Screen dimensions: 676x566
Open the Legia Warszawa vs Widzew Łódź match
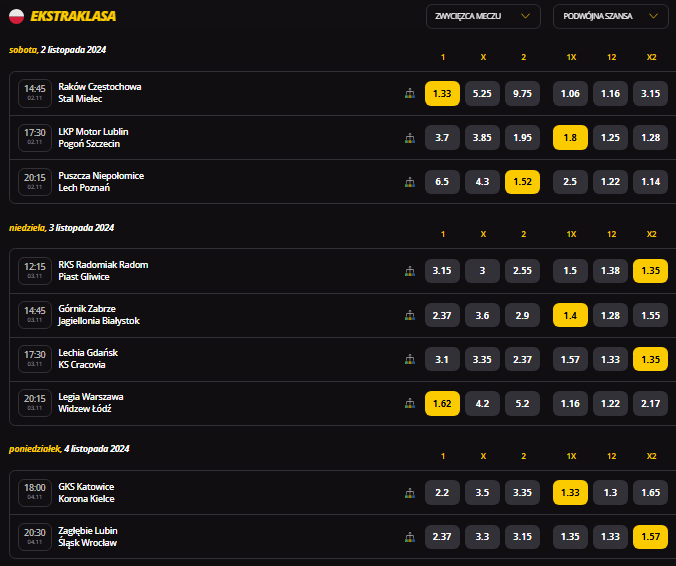point(91,403)
